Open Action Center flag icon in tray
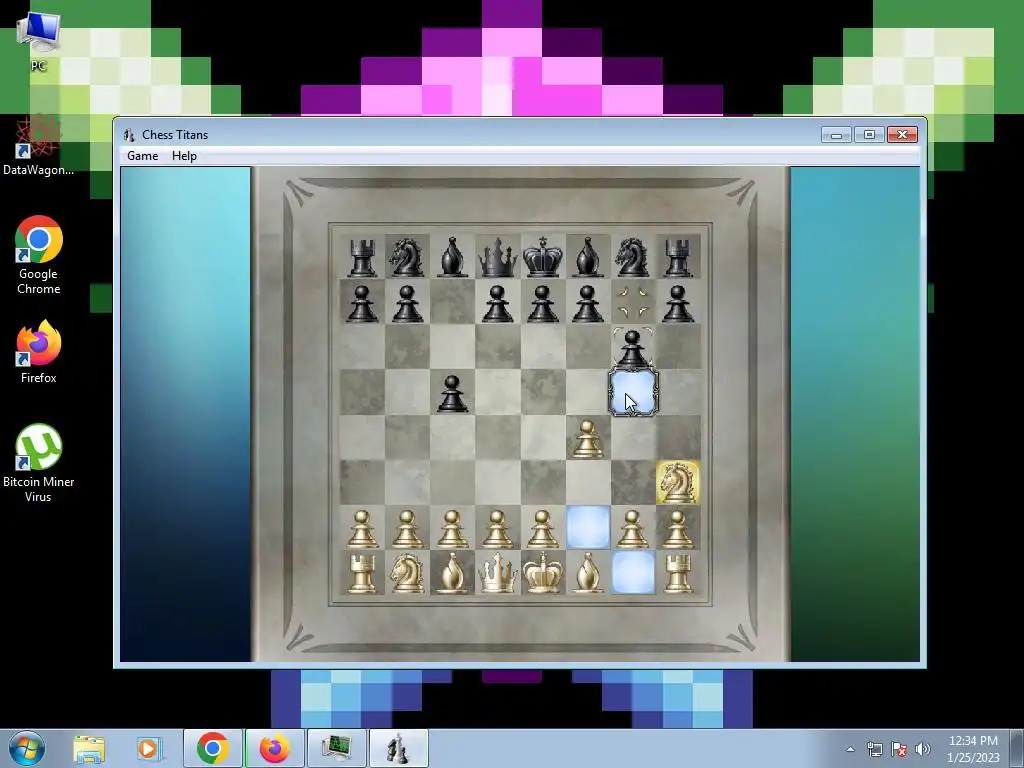 899,749
